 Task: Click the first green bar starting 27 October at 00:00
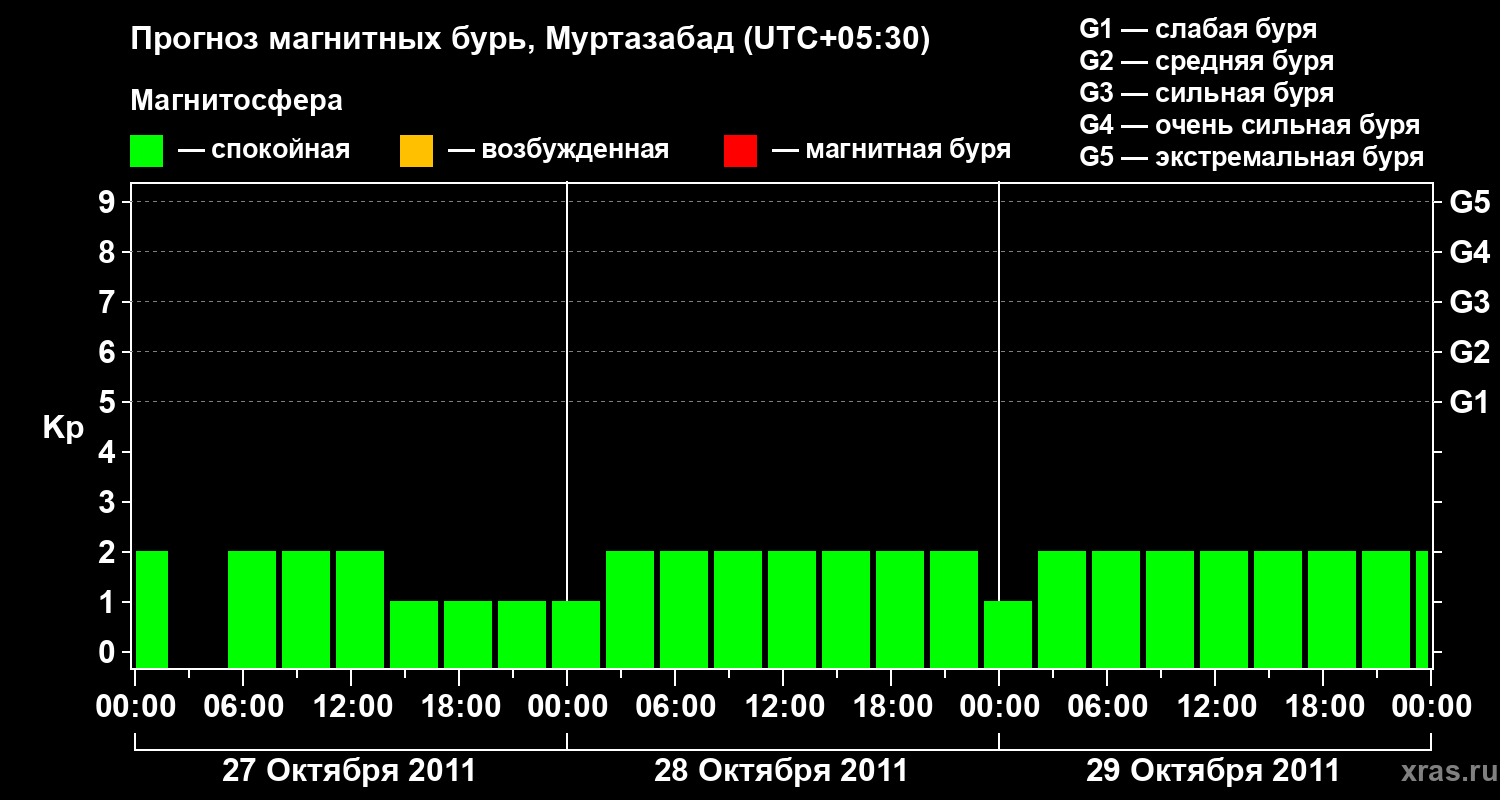coord(152,609)
